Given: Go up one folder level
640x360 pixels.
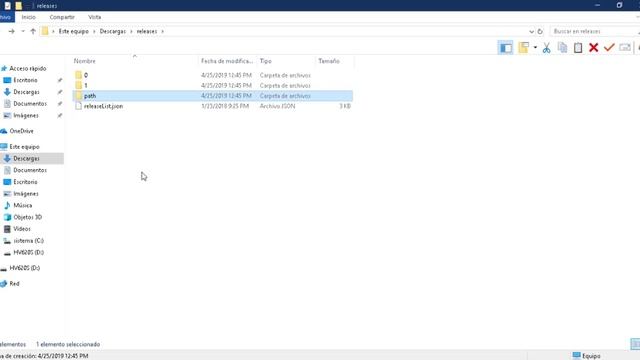Looking at the screenshot, I should point(33,31).
